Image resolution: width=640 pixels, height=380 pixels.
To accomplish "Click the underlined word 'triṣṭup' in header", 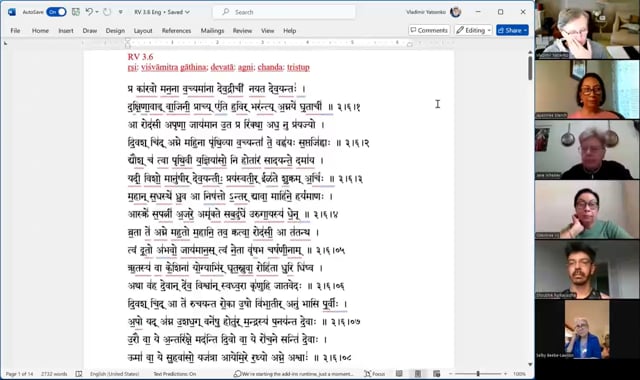I will pos(298,67).
